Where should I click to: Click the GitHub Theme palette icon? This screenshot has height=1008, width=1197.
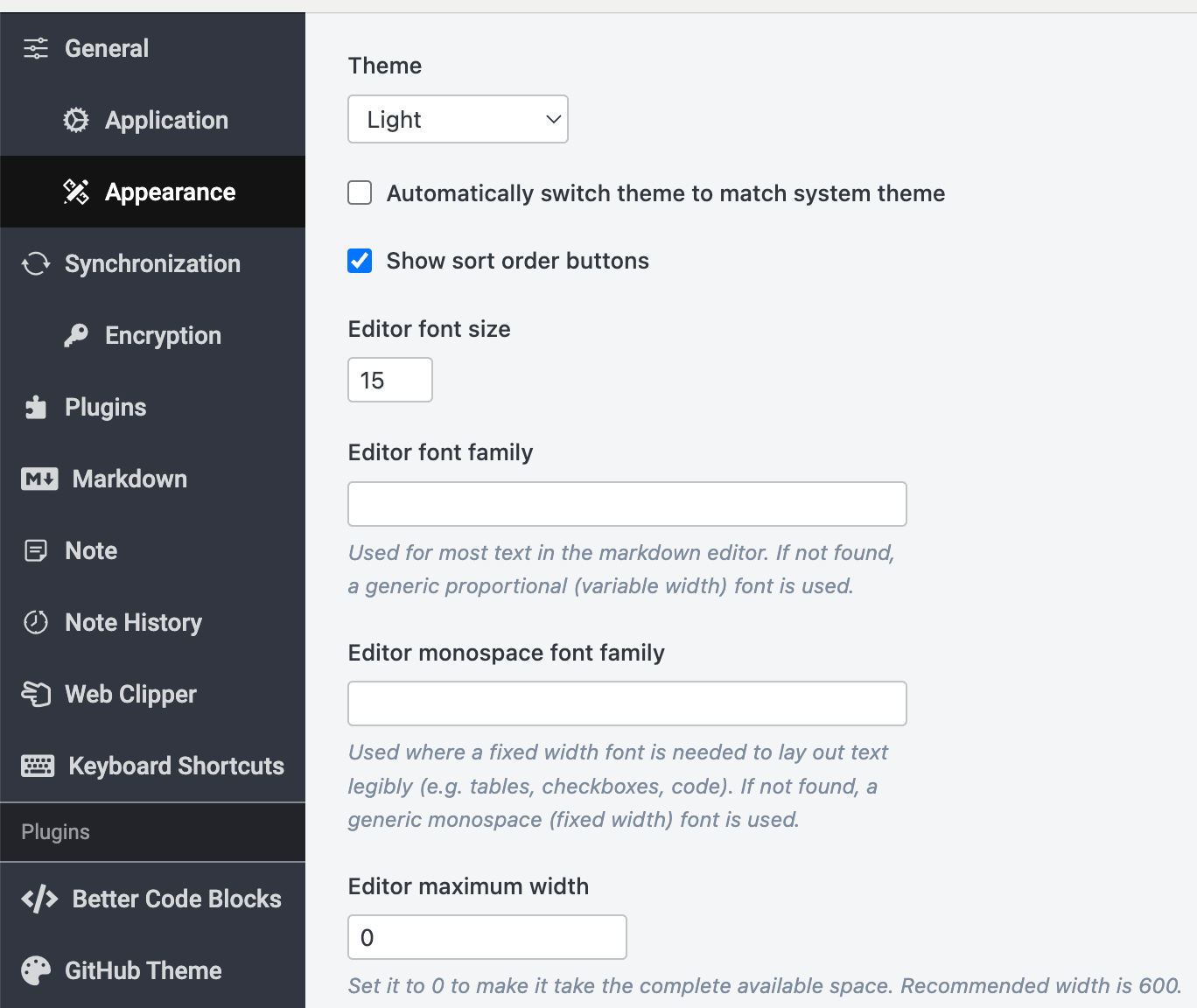36,970
